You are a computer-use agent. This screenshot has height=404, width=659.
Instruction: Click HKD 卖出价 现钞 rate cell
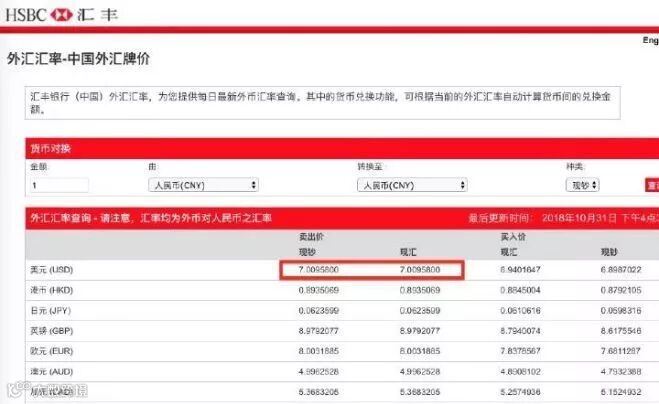click(x=319, y=290)
